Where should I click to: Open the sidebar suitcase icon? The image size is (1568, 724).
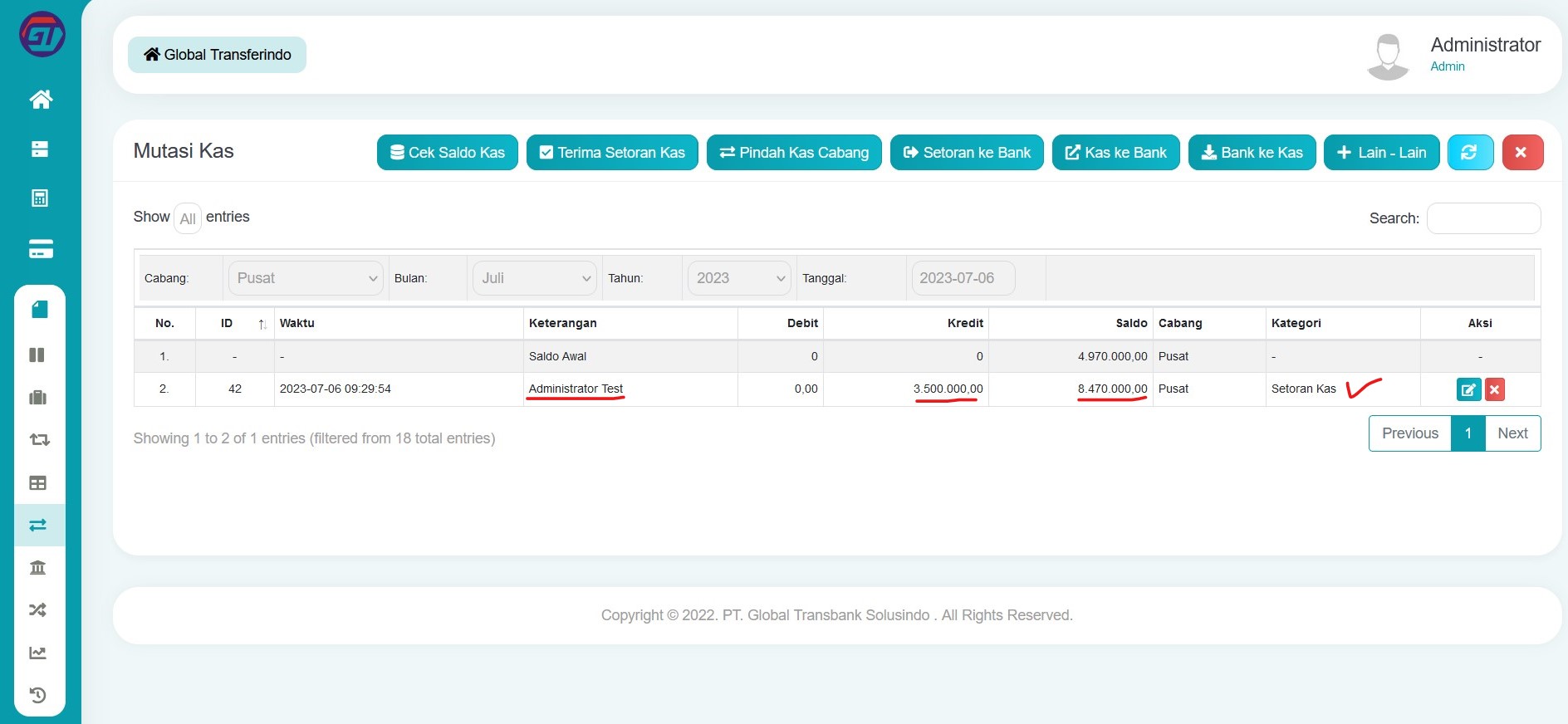38,398
